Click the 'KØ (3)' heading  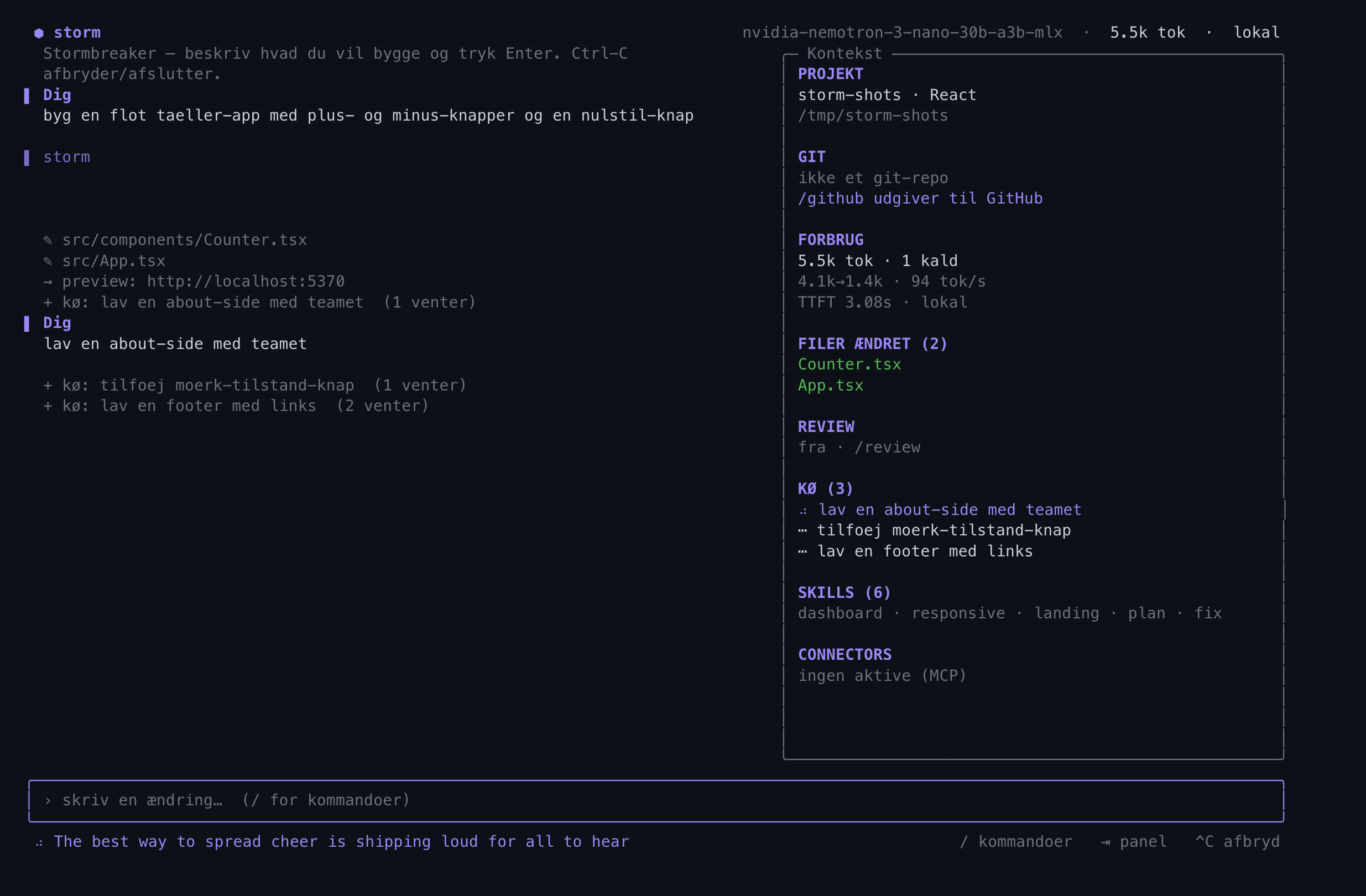[x=825, y=489]
